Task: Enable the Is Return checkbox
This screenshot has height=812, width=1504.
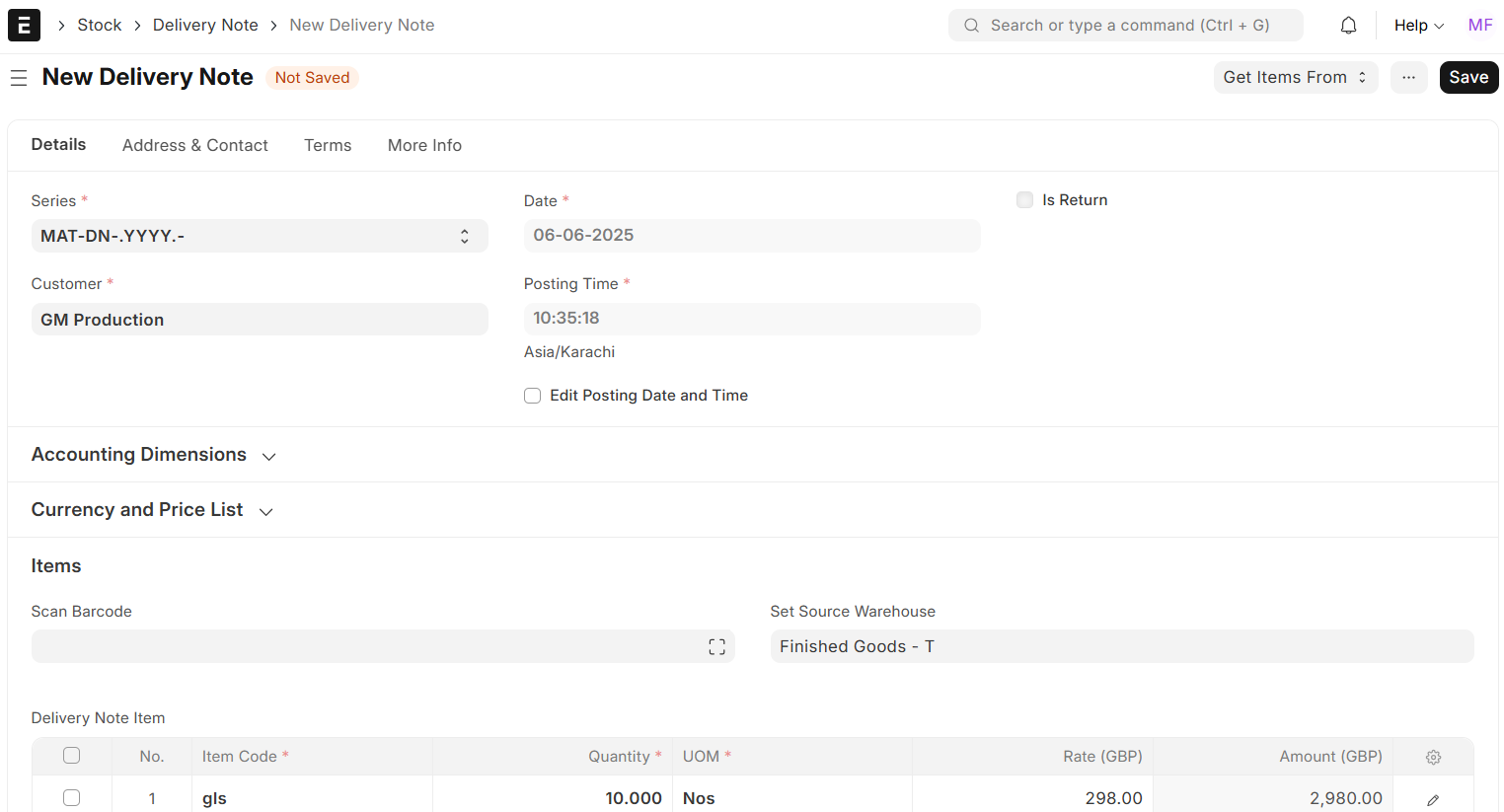Action: [1024, 200]
